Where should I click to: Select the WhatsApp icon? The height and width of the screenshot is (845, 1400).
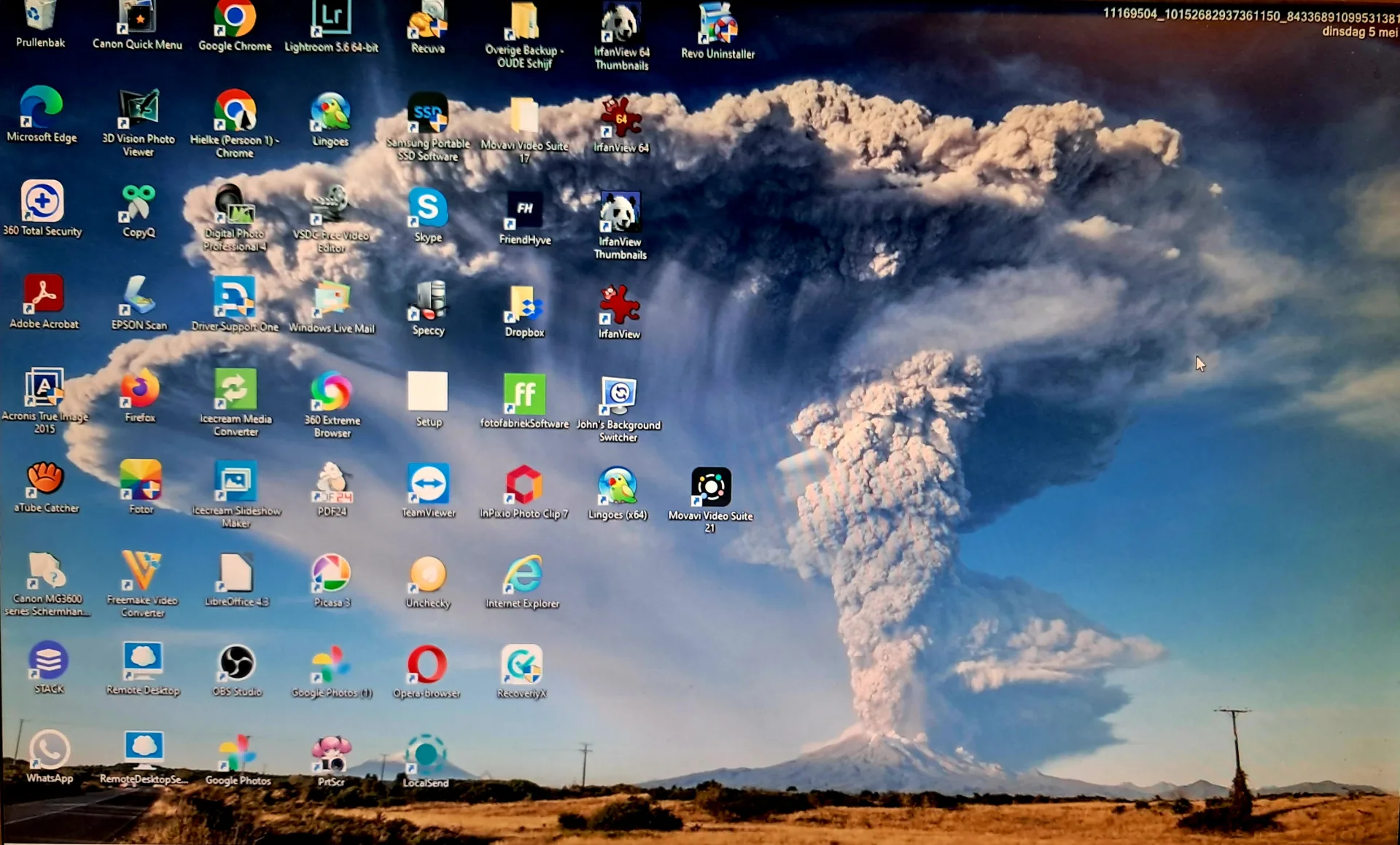coord(50,749)
